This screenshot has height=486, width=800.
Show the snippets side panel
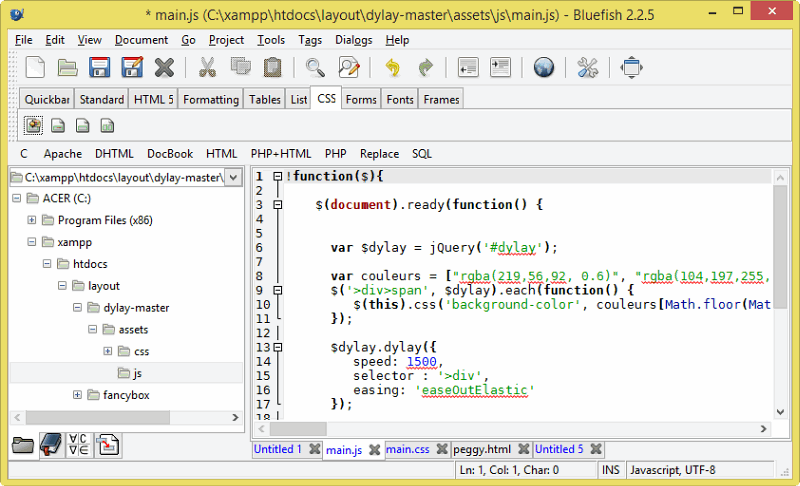point(108,445)
